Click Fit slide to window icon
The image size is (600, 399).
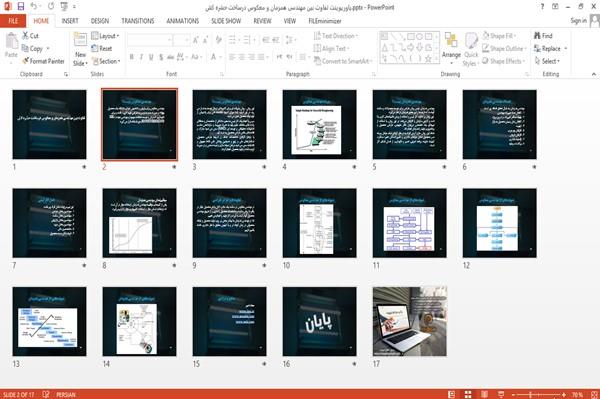[x=594, y=394]
